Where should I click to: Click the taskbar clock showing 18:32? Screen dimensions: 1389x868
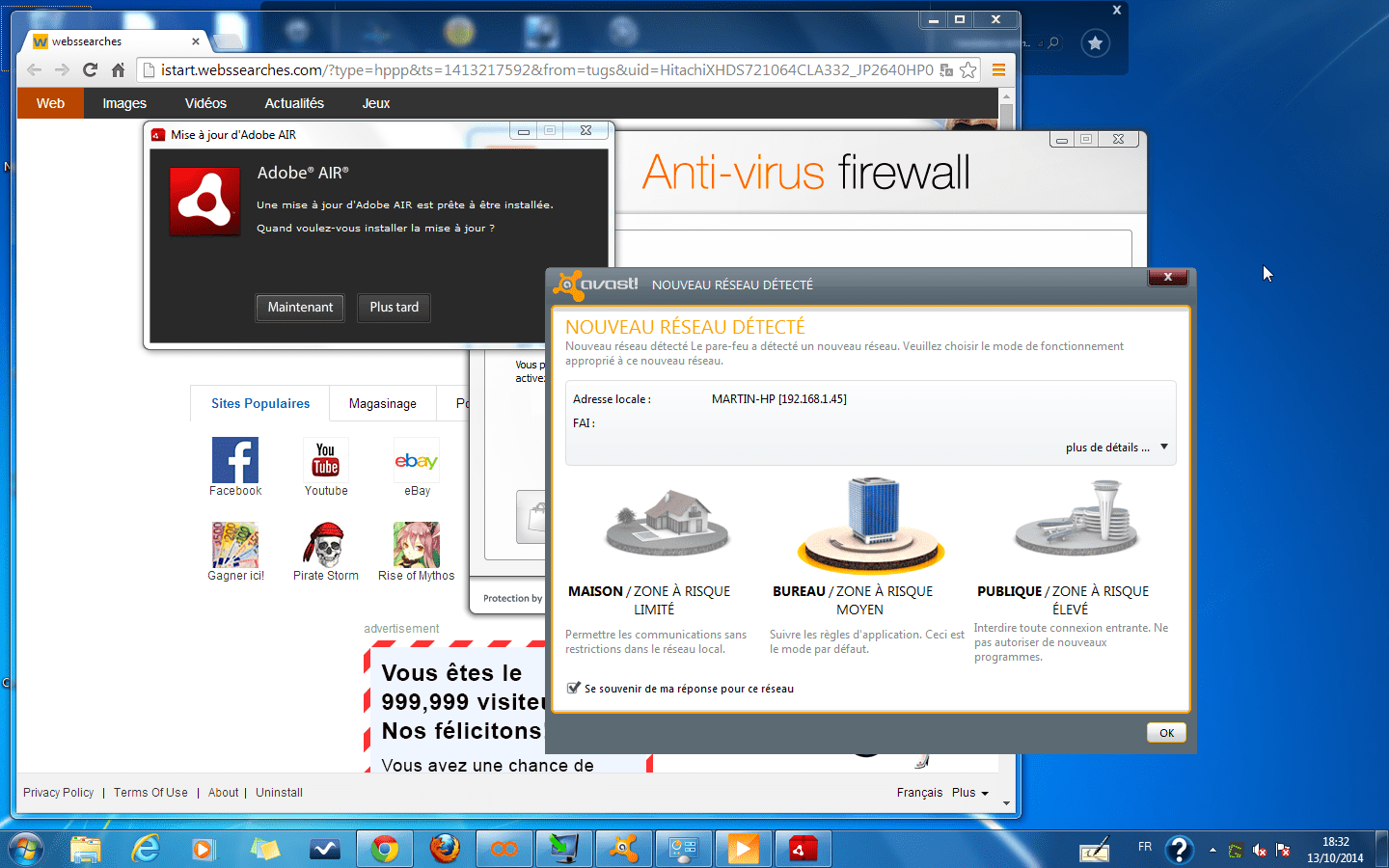[1335, 850]
